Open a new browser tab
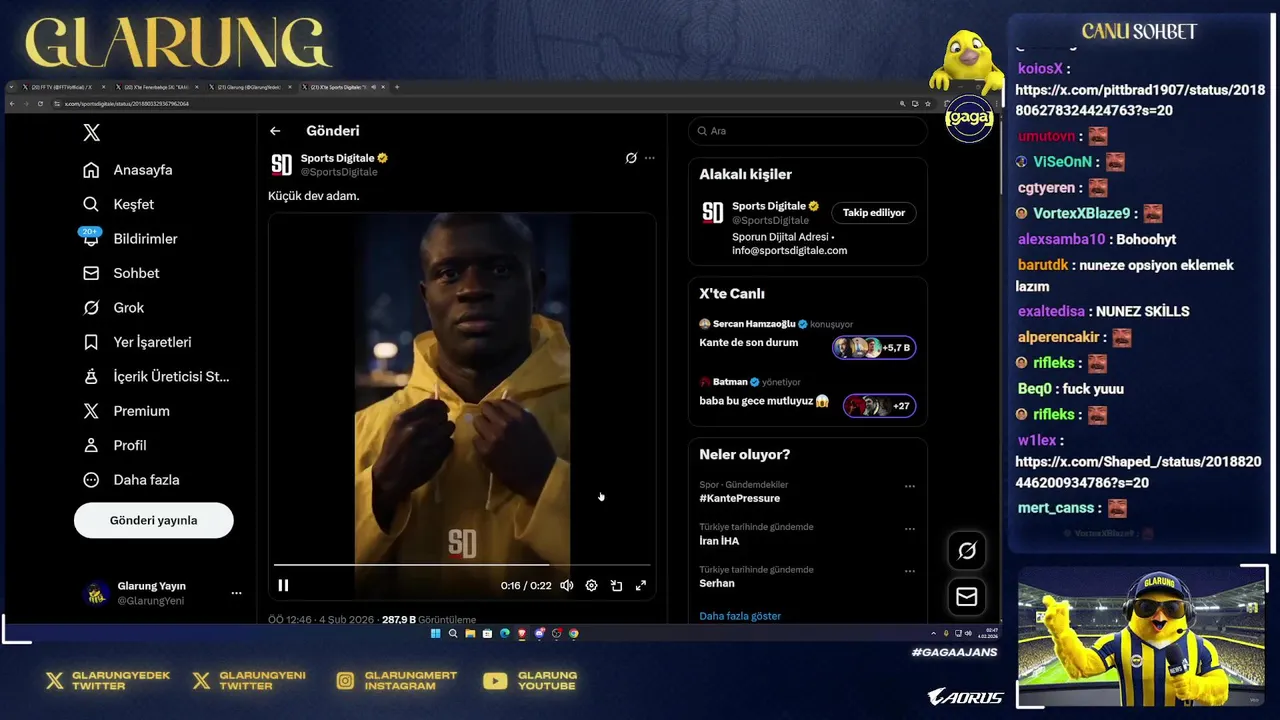The height and width of the screenshot is (720, 1280). point(397,87)
